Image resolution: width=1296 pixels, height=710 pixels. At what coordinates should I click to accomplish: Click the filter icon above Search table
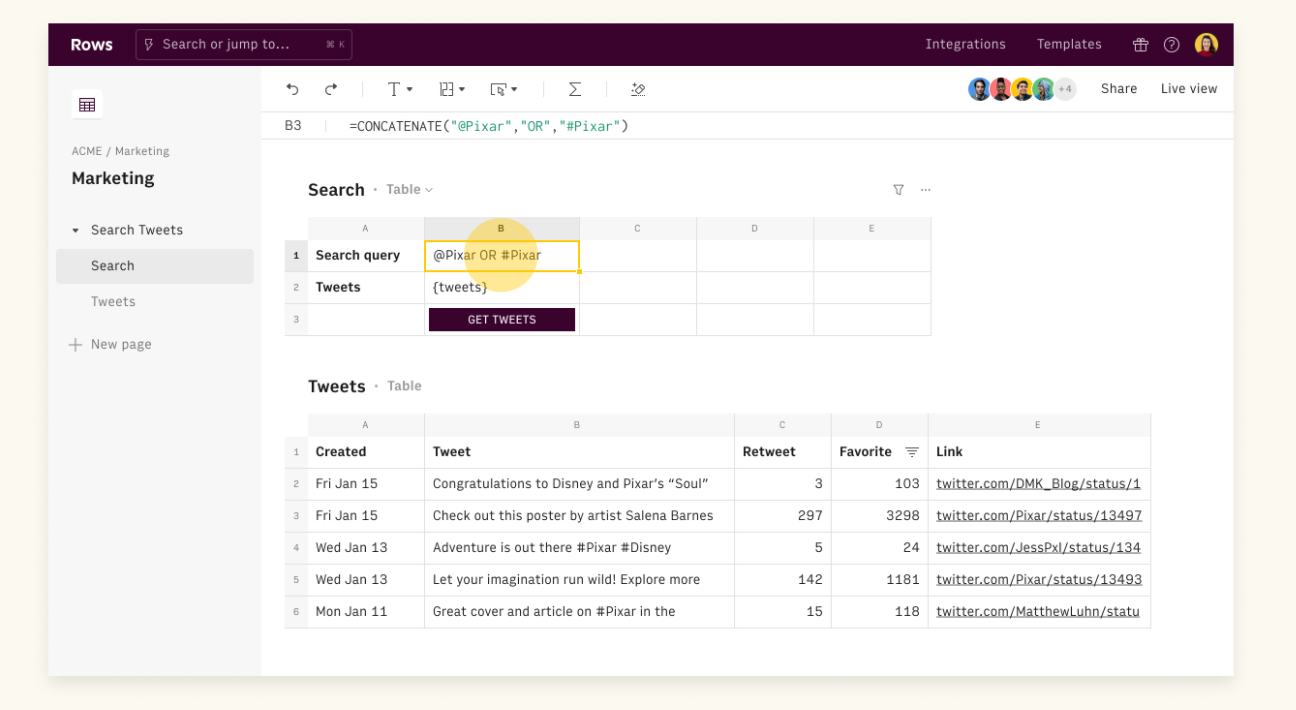(x=898, y=190)
